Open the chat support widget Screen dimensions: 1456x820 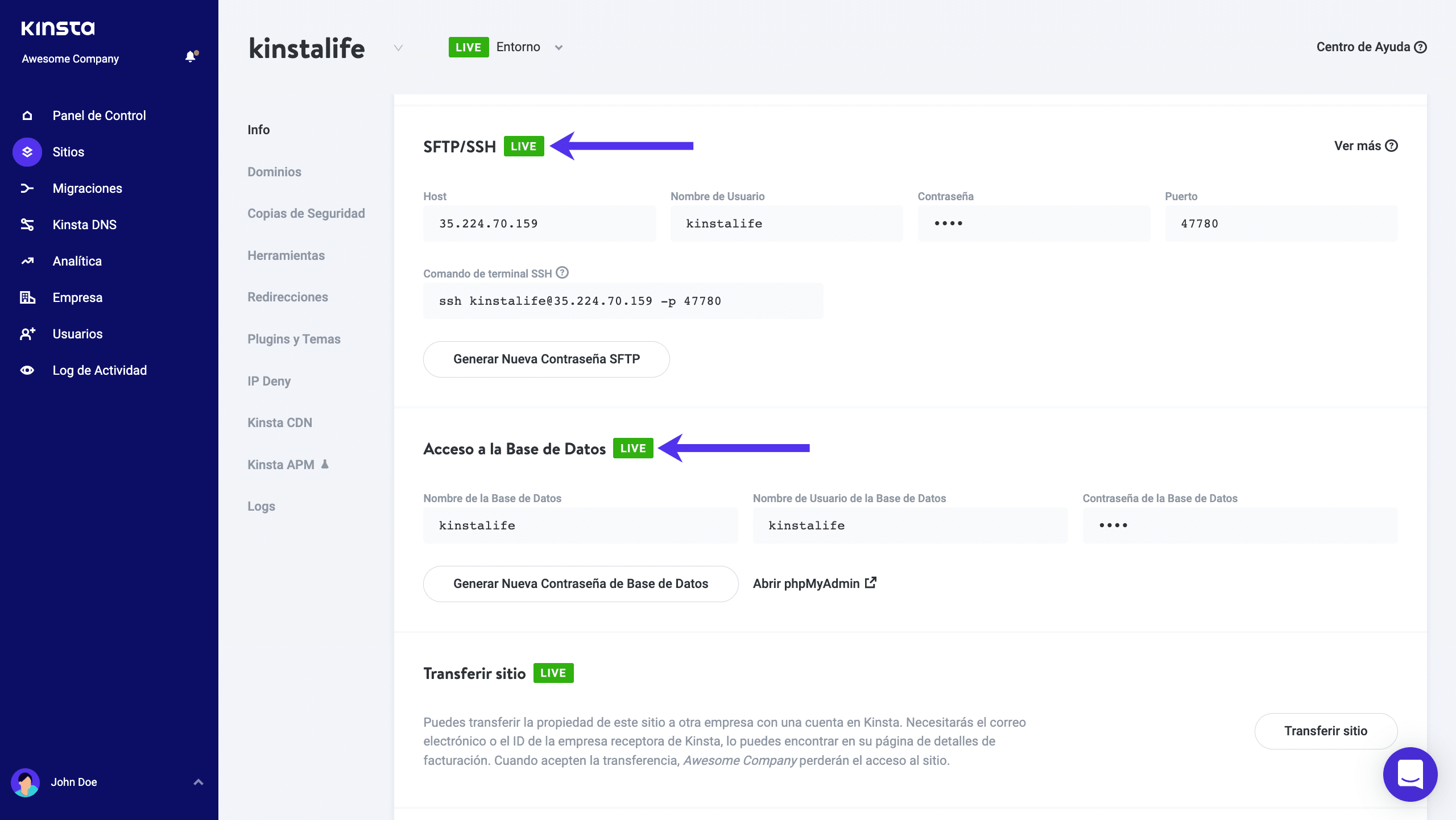tap(1410, 774)
